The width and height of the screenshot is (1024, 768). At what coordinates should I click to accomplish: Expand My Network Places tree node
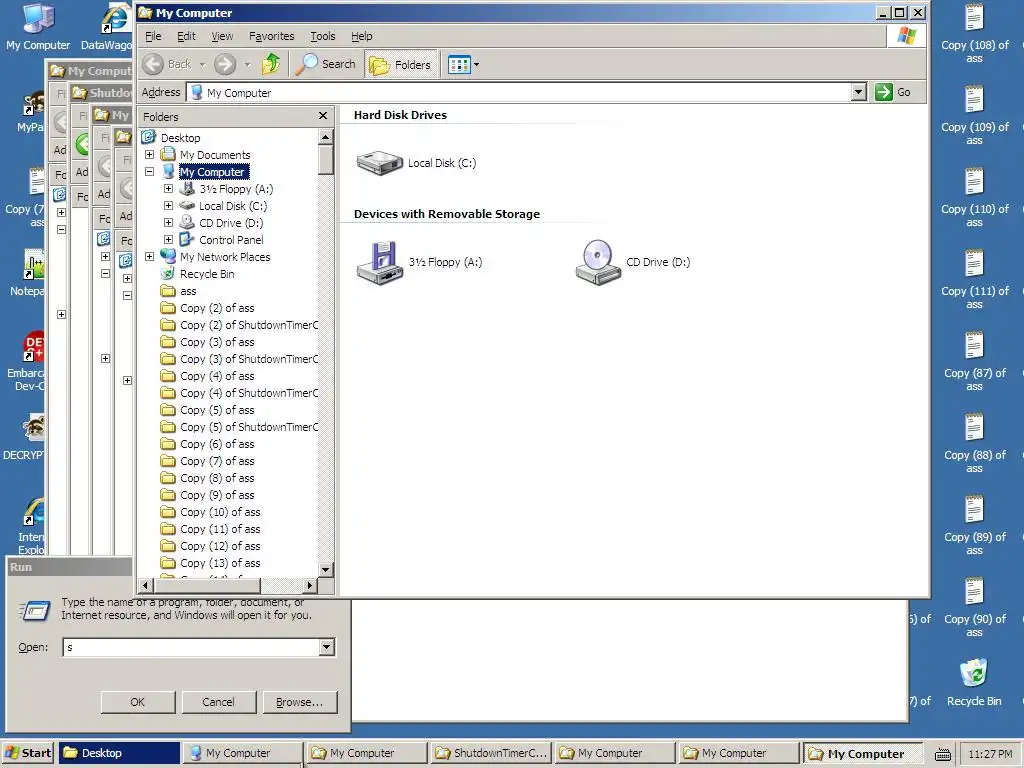[150, 257]
